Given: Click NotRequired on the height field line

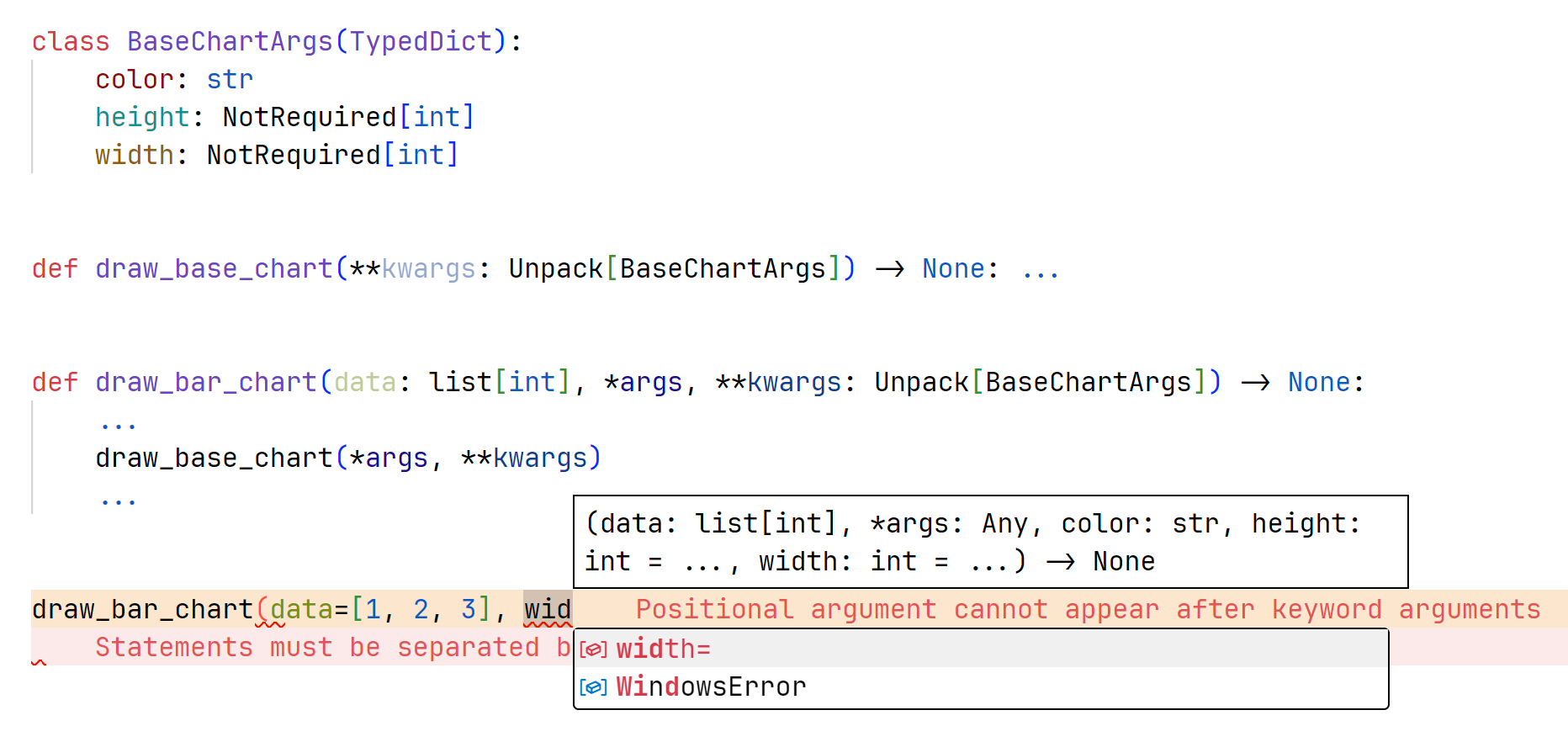Looking at the screenshot, I should tap(309, 117).
